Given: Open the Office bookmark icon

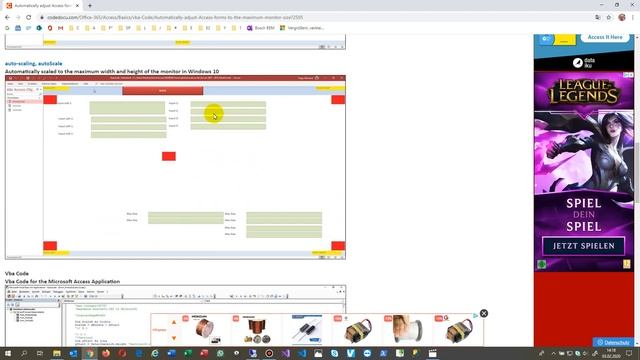Looking at the screenshot, I should click(50, 28).
